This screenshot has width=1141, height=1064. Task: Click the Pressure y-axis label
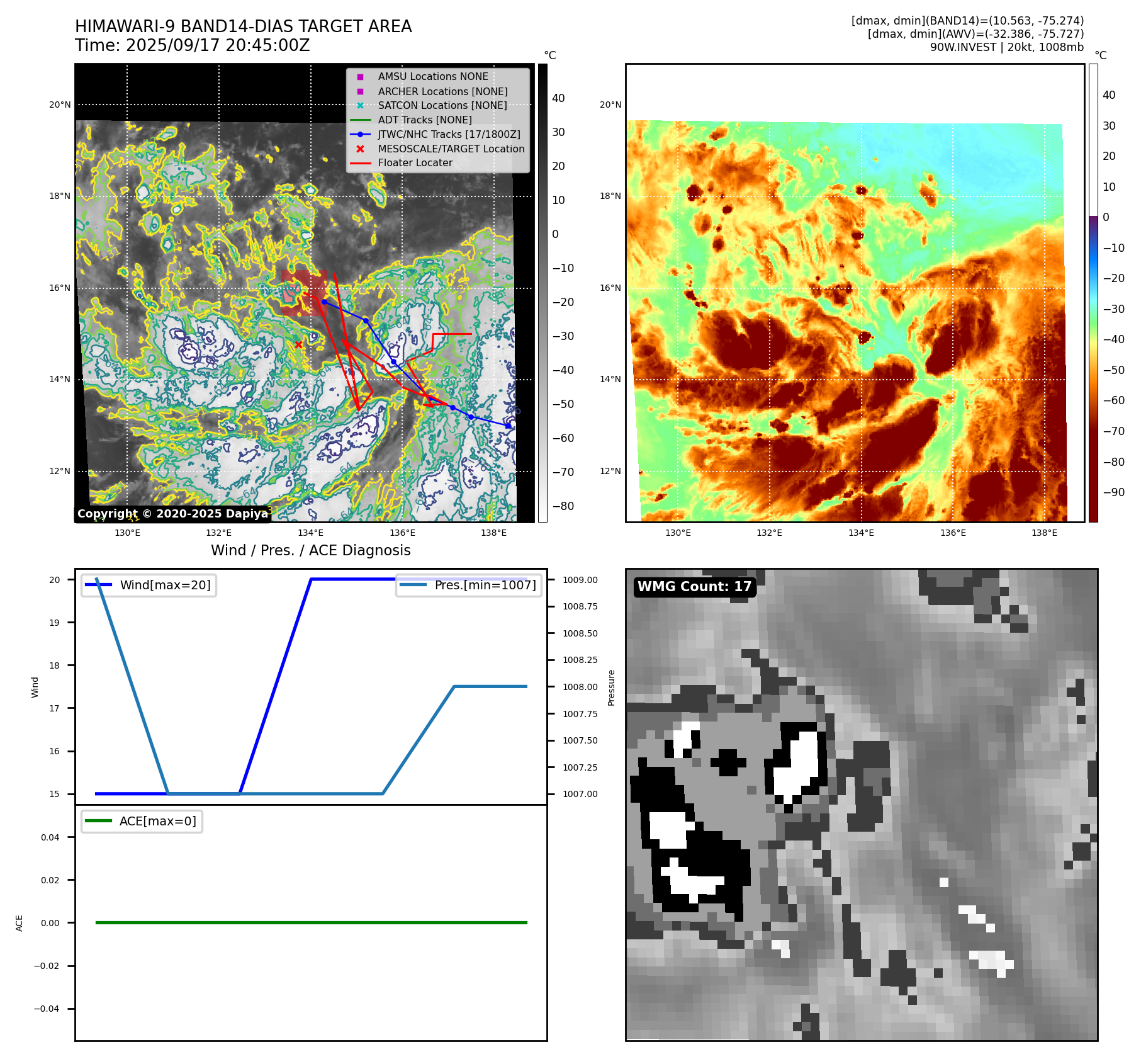coord(611,688)
